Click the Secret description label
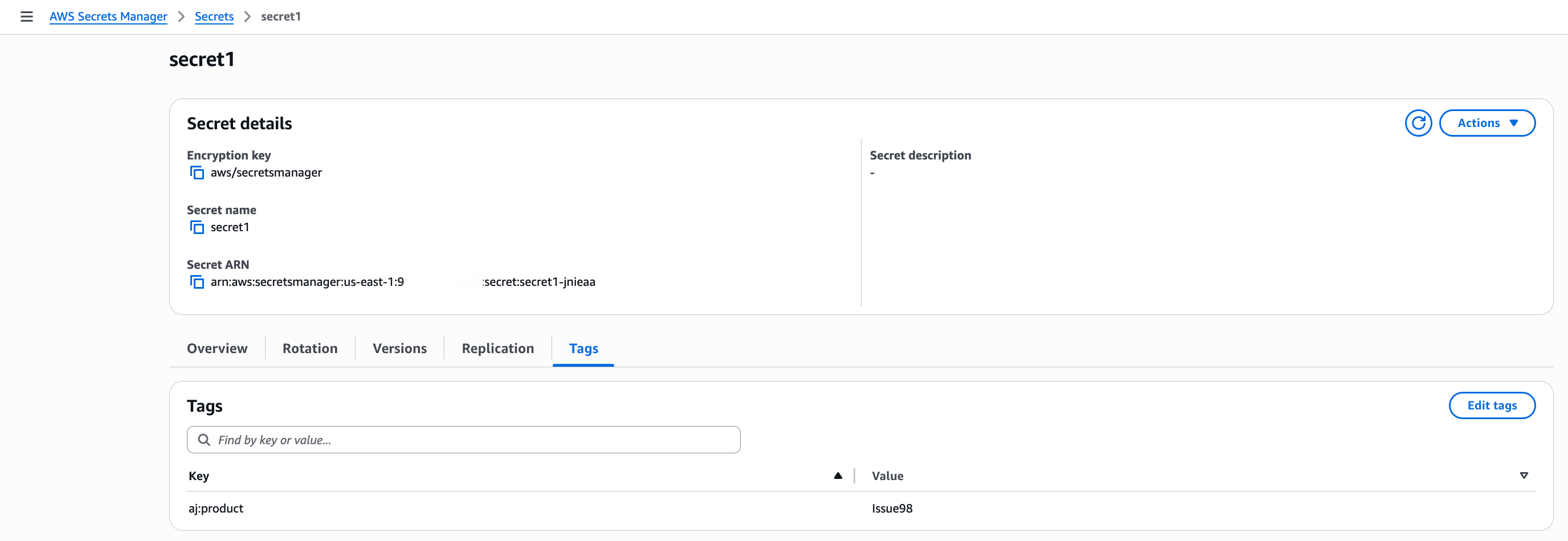The width and height of the screenshot is (1568, 541). pos(920,155)
